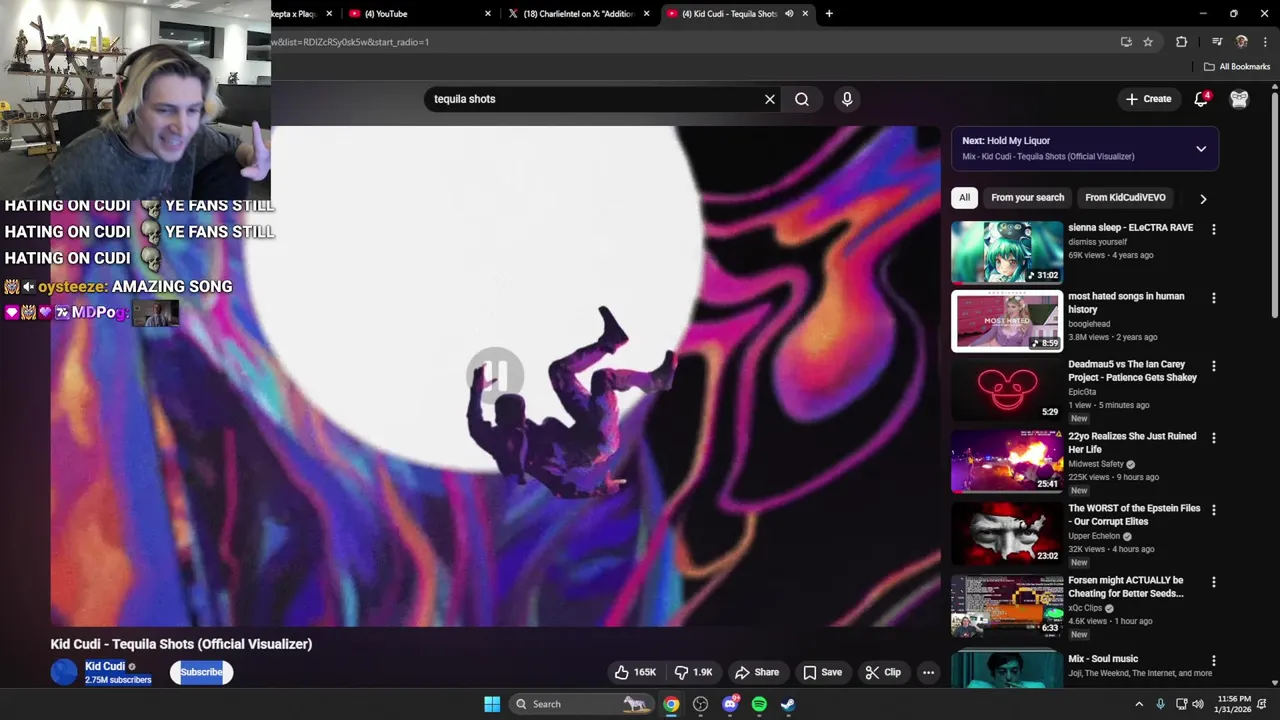Open more actions ellipsis under video
The image size is (1280, 720).
(928, 672)
